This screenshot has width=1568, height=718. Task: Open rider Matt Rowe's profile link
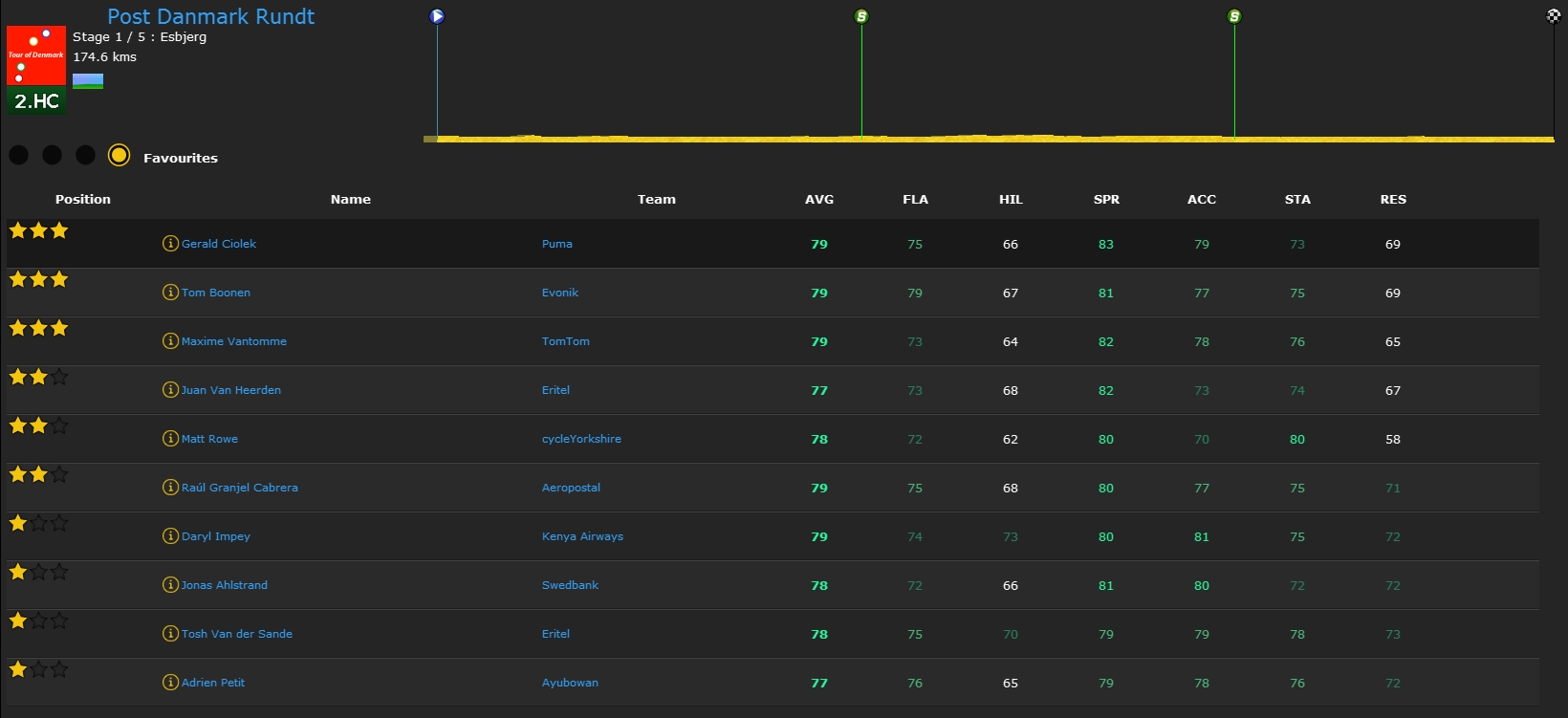209,439
